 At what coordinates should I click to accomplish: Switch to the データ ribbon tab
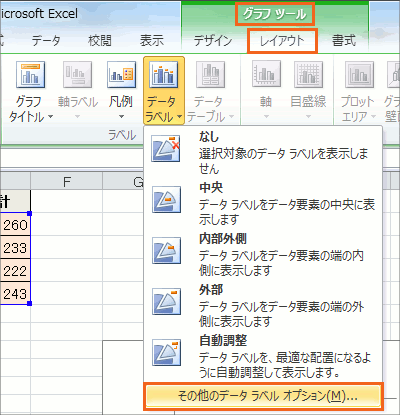point(46,41)
